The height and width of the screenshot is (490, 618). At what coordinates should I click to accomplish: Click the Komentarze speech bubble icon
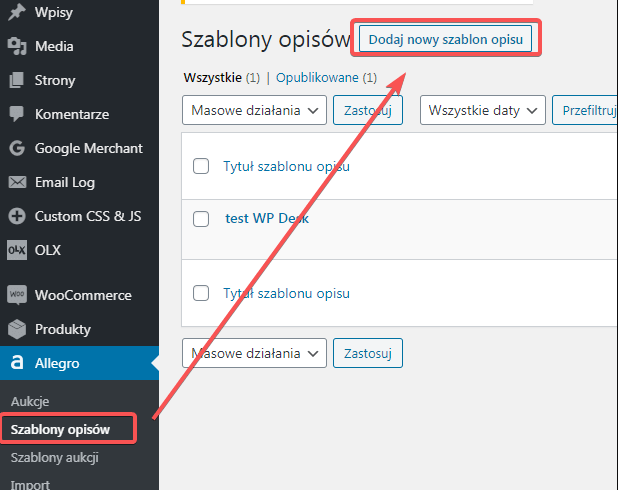[17, 114]
